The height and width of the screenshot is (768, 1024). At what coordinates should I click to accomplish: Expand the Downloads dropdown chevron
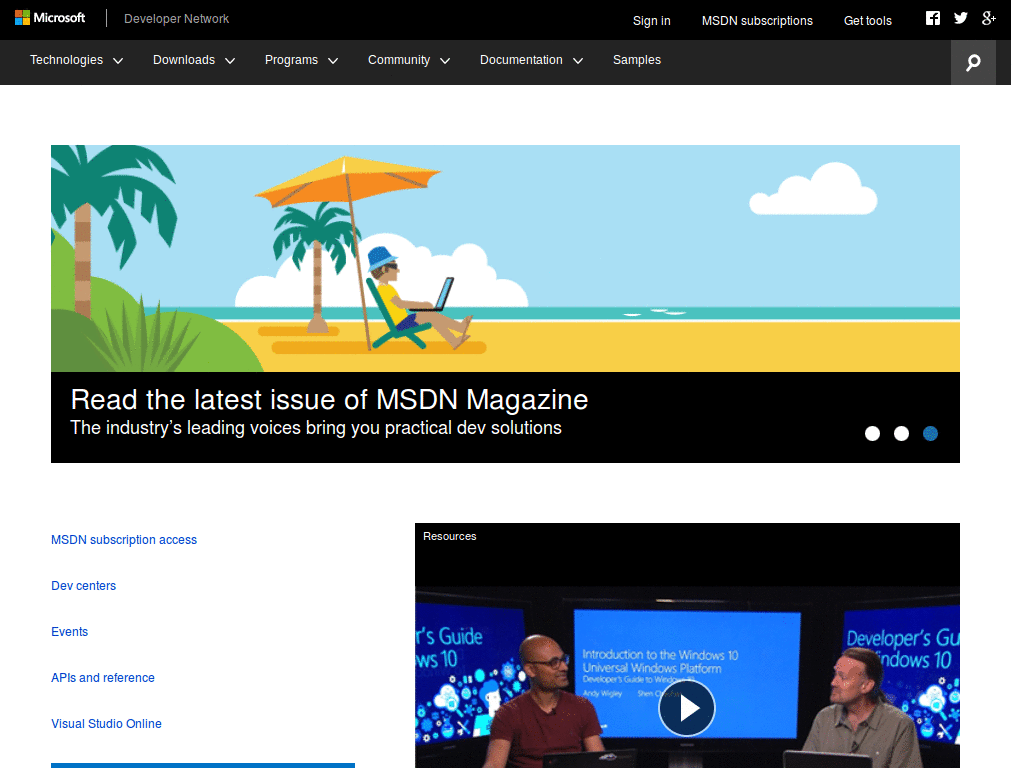[230, 61]
